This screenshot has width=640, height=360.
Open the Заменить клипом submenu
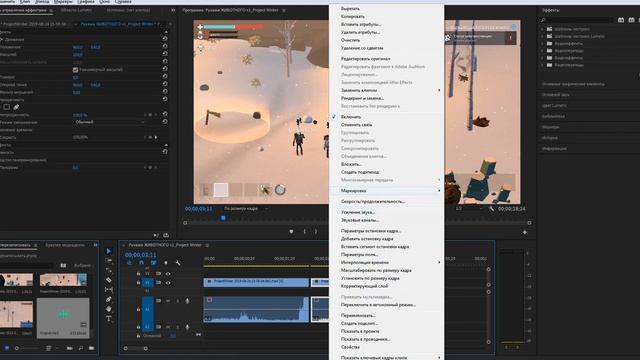[x=387, y=90]
